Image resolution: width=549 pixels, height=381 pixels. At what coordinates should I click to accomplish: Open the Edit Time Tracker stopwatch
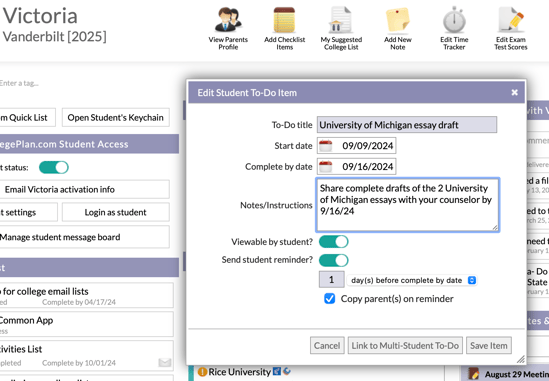click(454, 20)
